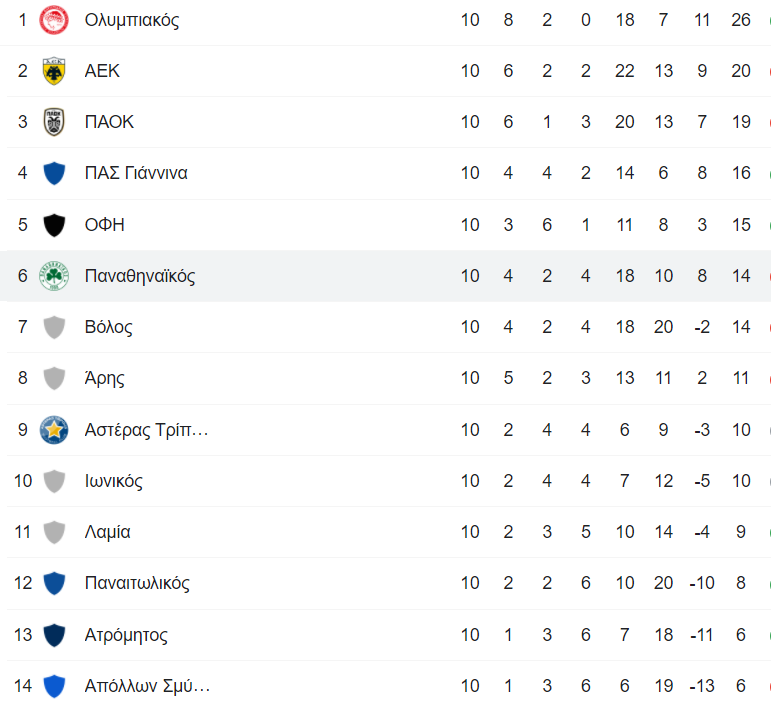
Task: Click the Ατρόμητος rank number 13
Action: (x=23, y=635)
